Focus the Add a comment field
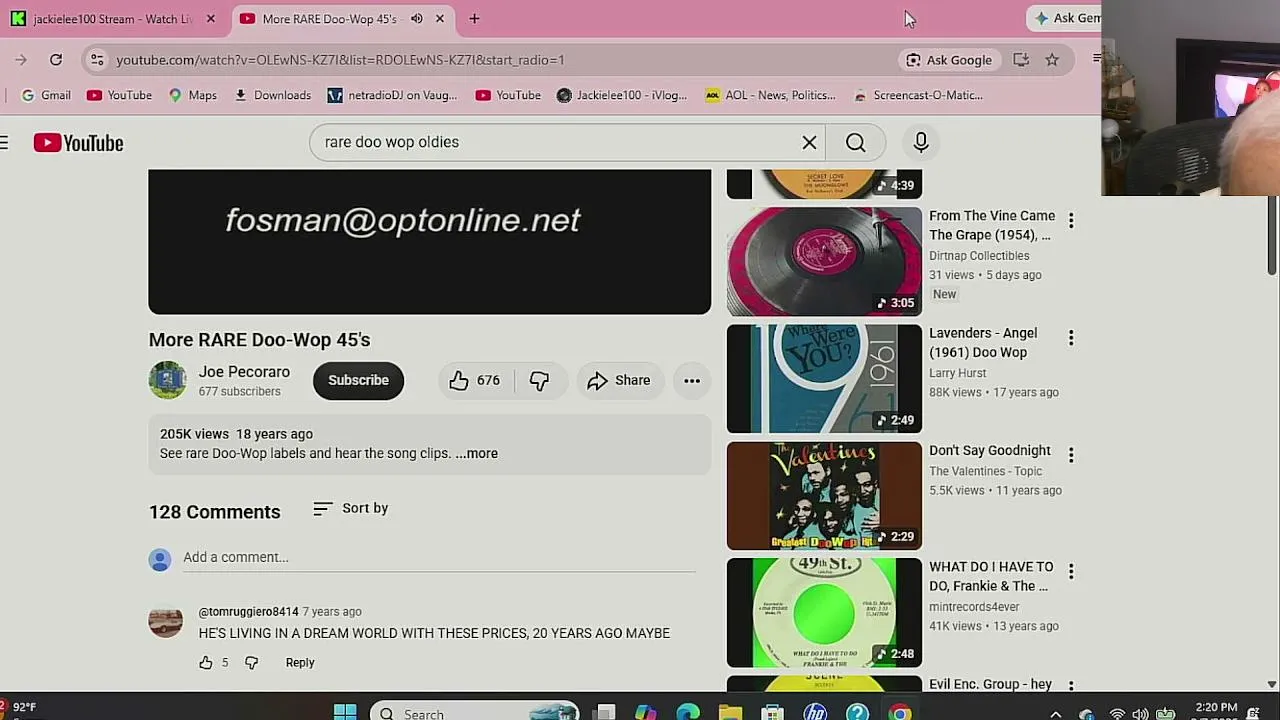Image resolution: width=1280 pixels, height=720 pixels. 439,557
